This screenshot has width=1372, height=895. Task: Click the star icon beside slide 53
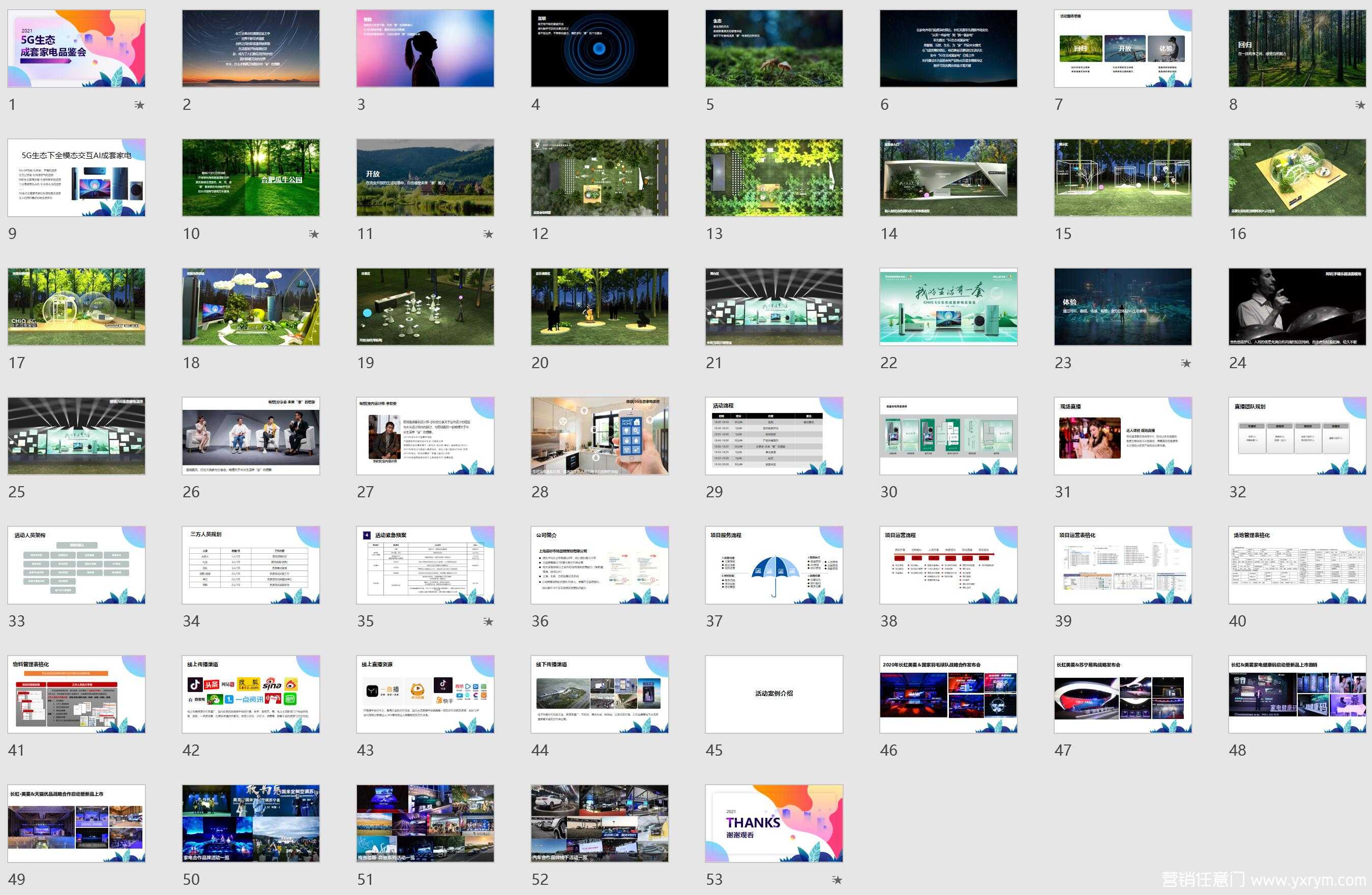click(837, 880)
